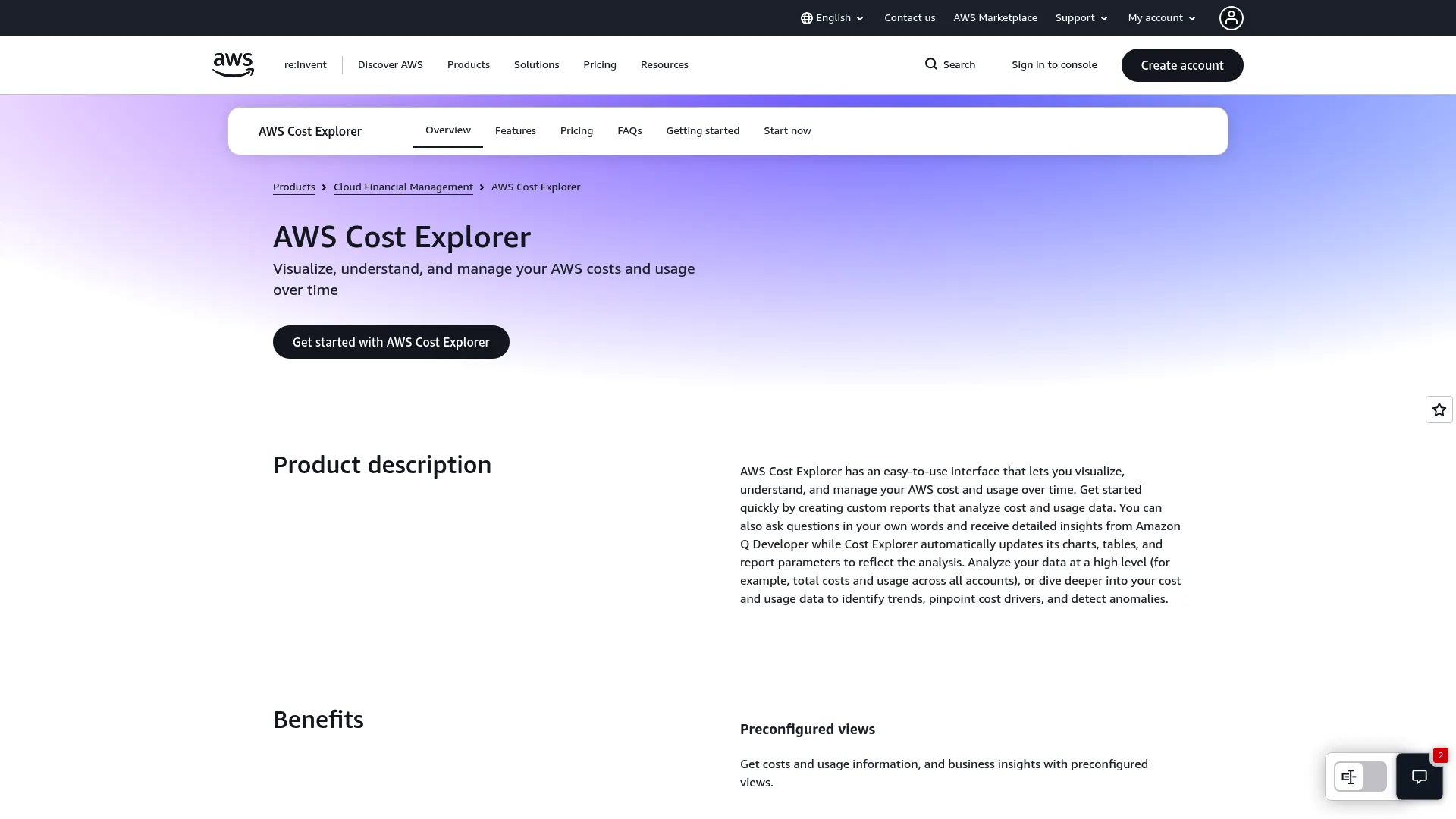1456x819 pixels.
Task: Follow Cloud Financial Management breadcrumb
Action: 403,187
